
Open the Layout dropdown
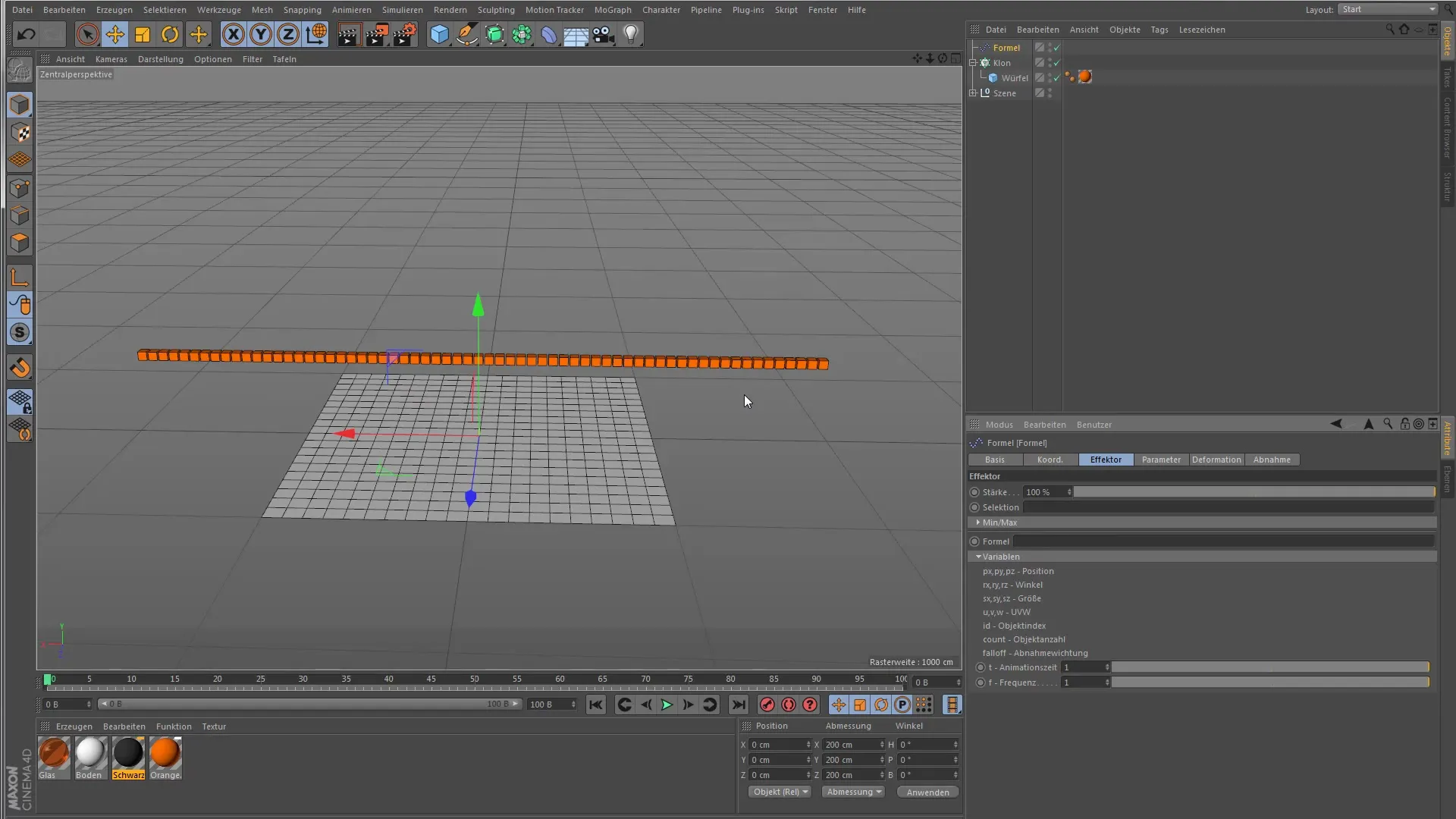1388,9
